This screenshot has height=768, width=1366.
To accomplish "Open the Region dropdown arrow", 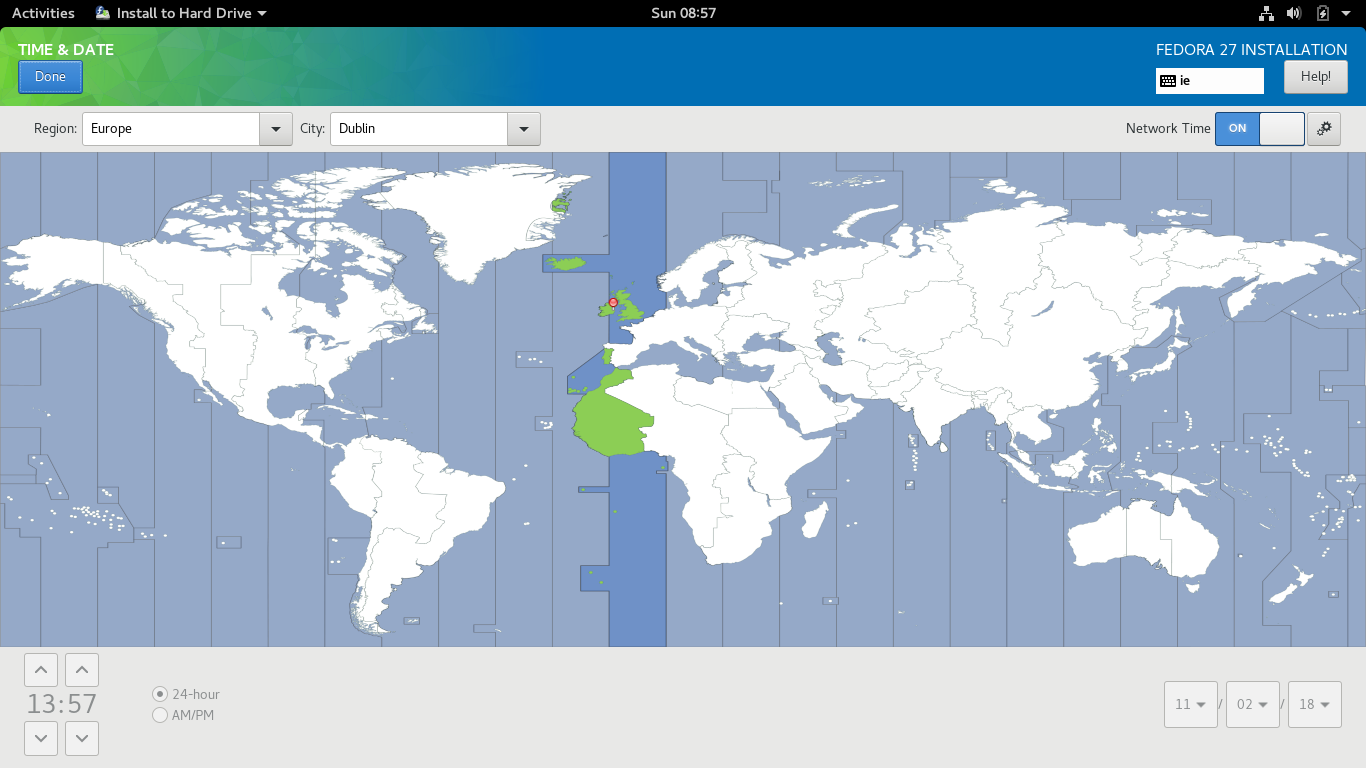I will point(276,129).
